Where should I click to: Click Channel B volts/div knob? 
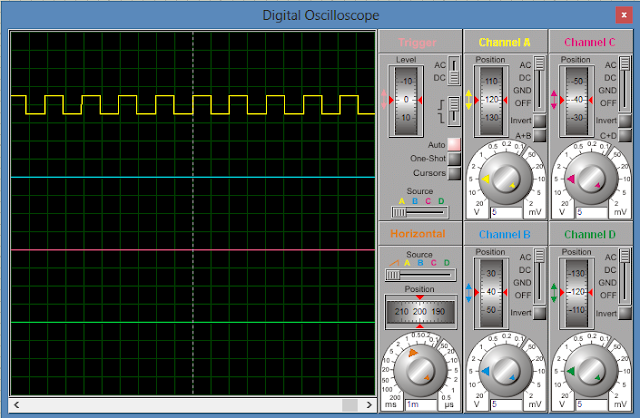(505, 371)
